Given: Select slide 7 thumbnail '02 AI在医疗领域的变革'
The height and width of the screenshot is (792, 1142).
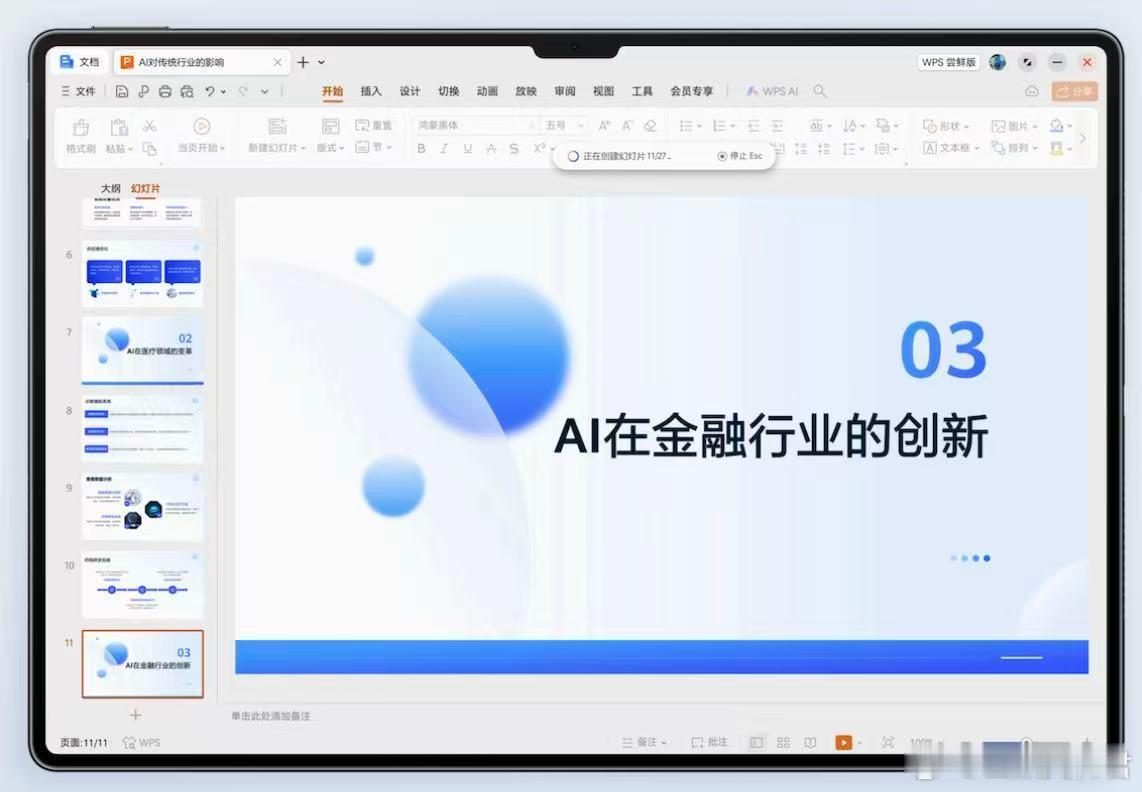Looking at the screenshot, I should 143,349.
